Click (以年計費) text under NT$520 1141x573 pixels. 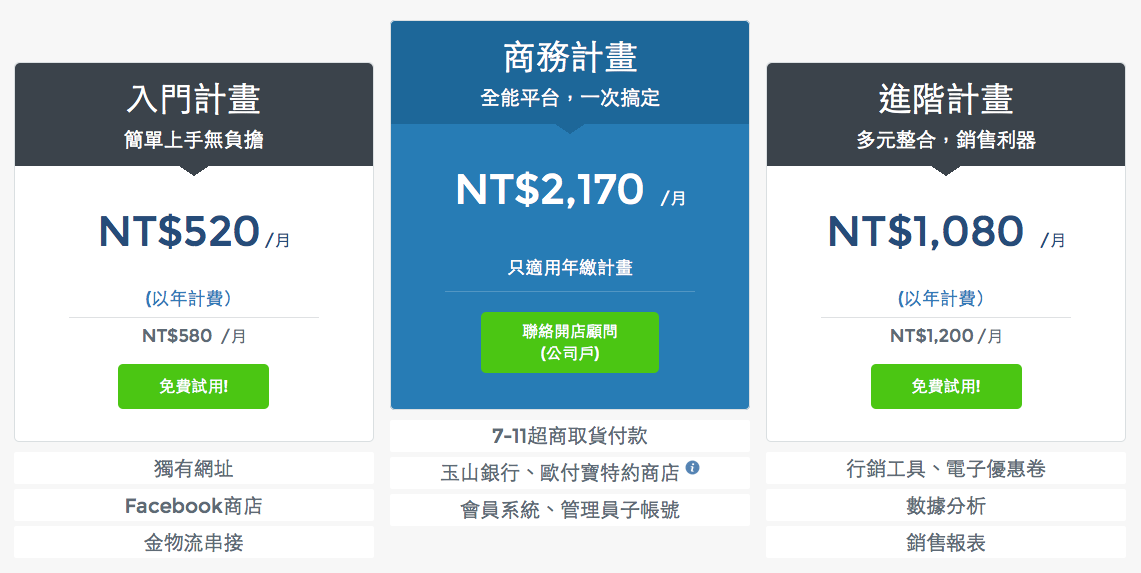tap(188, 299)
